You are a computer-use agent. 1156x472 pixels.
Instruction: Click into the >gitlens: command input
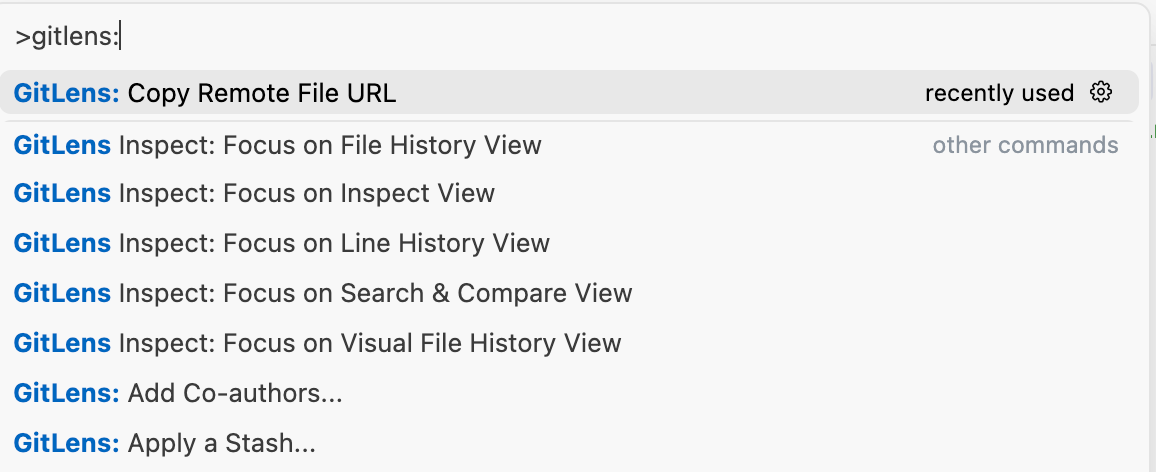click(575, 37)
